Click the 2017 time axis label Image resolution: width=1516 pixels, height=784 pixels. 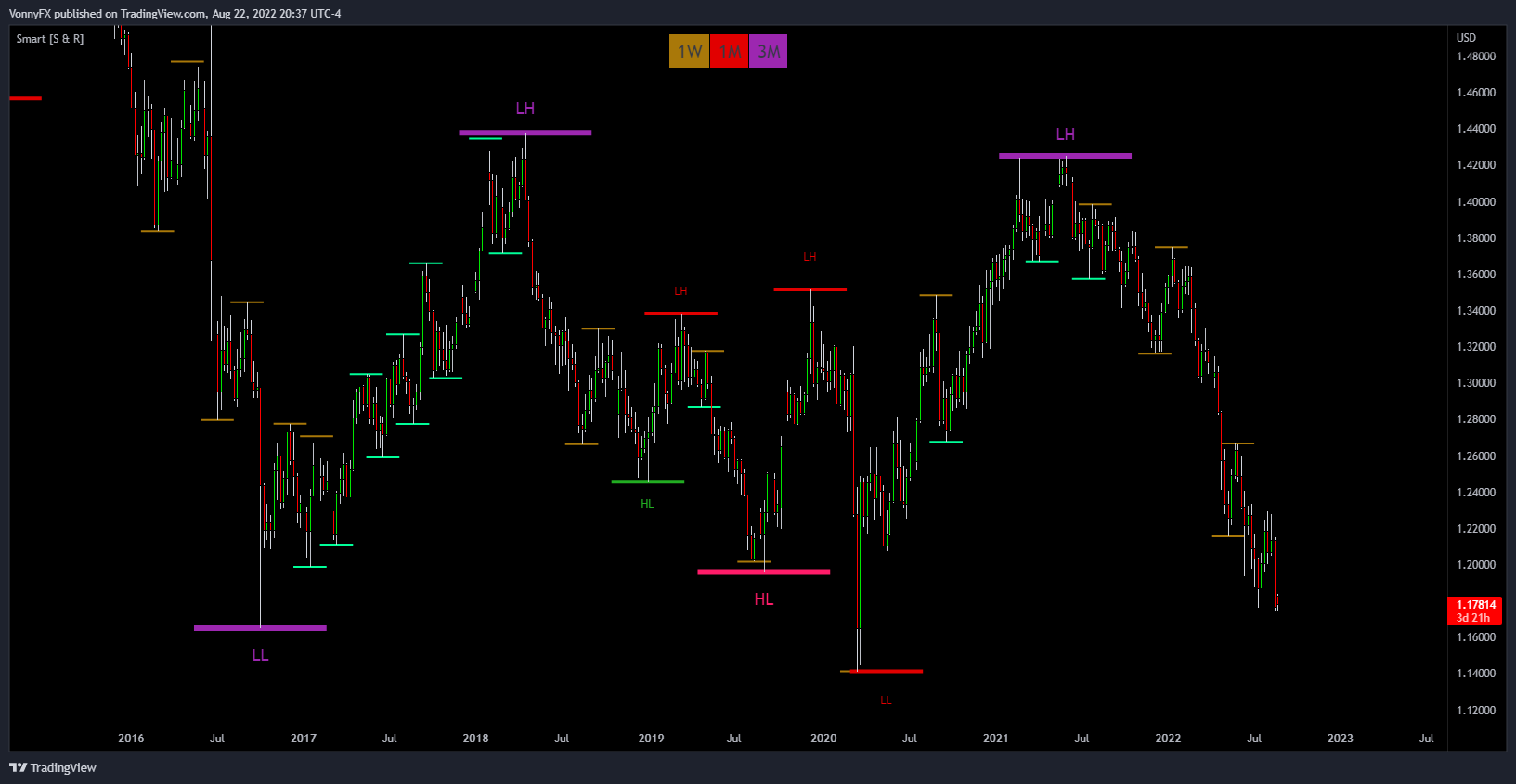pyautogui.click(x=304, y=739)
